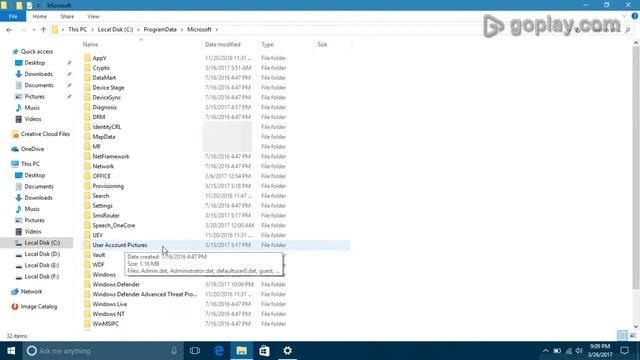
Task: Open Task View on the taskbar
Action: point(195,351)
